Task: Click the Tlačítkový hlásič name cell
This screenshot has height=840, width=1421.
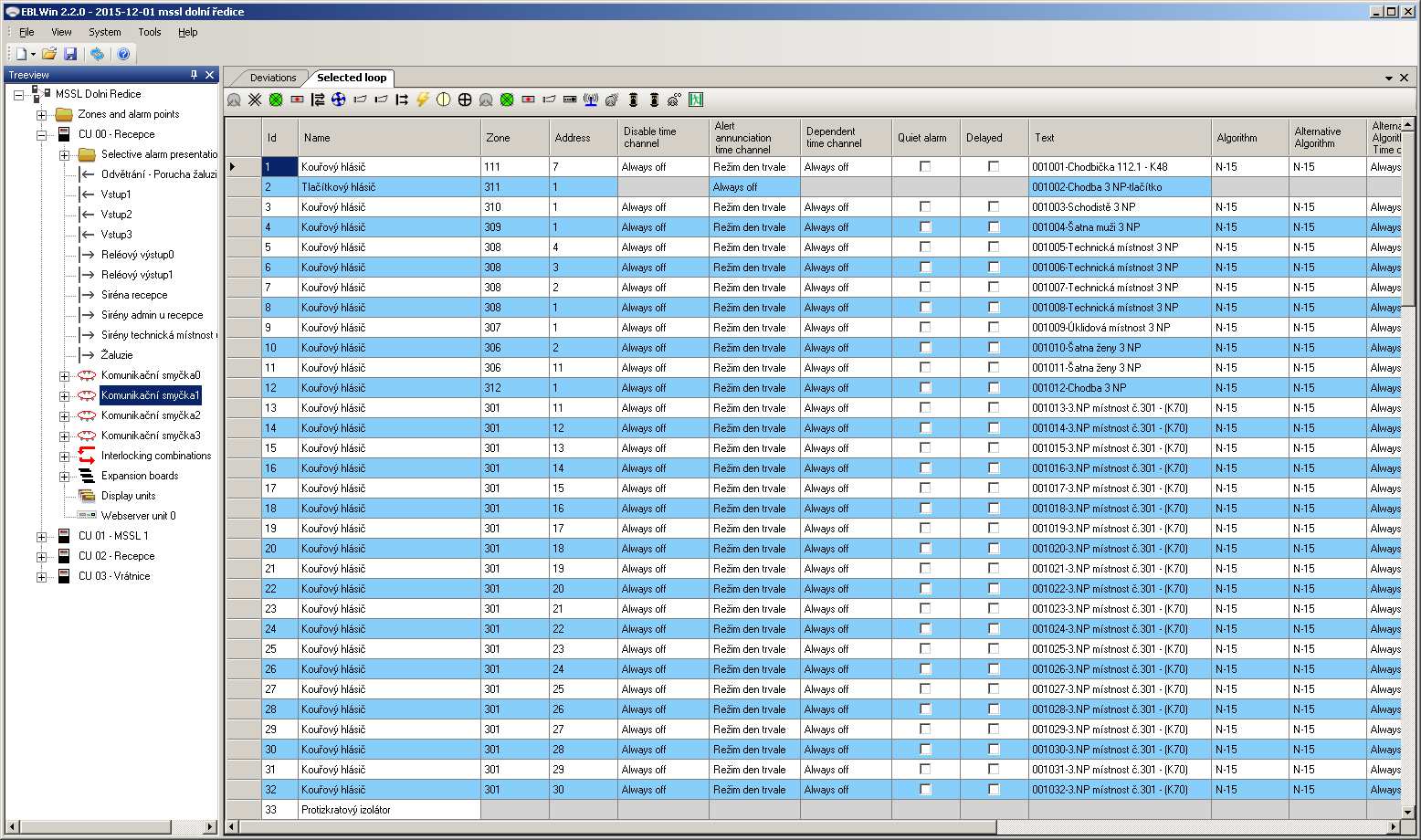Action: [389, 186]
